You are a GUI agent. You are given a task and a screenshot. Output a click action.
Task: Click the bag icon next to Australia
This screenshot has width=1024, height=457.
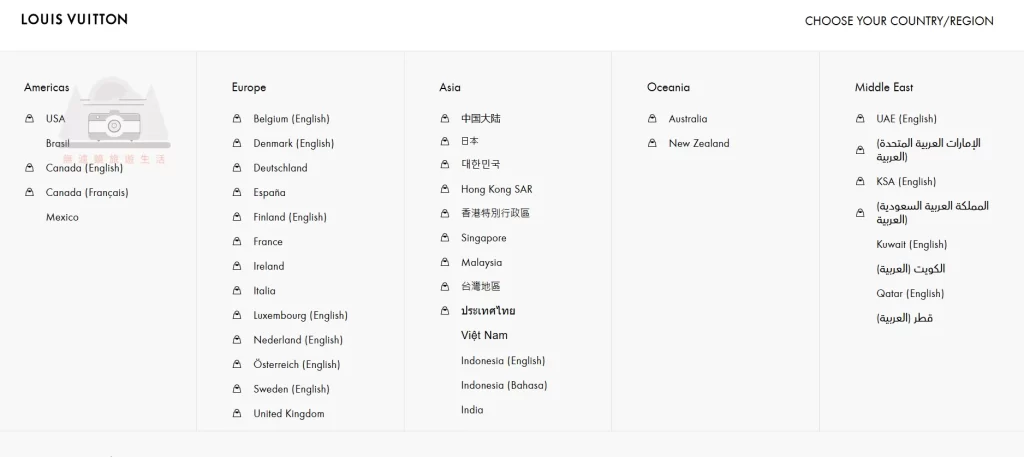pyautogui.click(x=653, y=119)
